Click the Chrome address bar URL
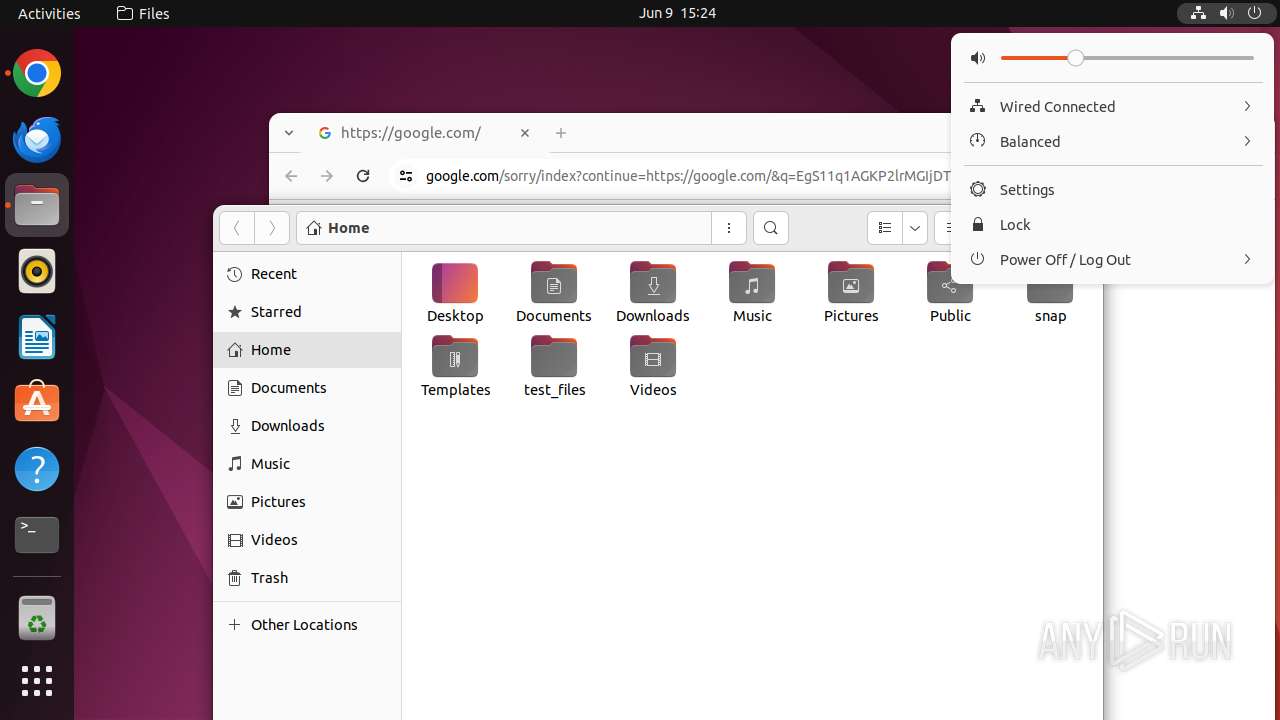Image resolution: width=1280 pixels, height=720 pixels. [x=688, y=176]
